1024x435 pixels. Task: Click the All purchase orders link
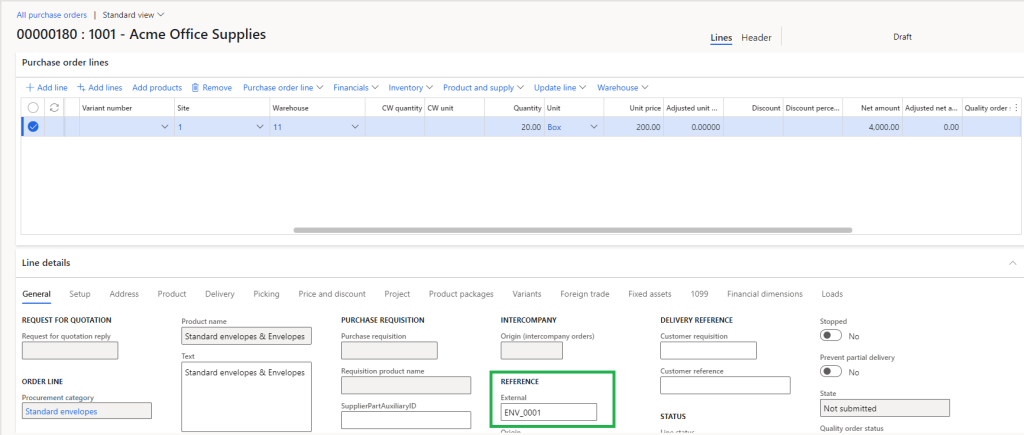(51, 15)
